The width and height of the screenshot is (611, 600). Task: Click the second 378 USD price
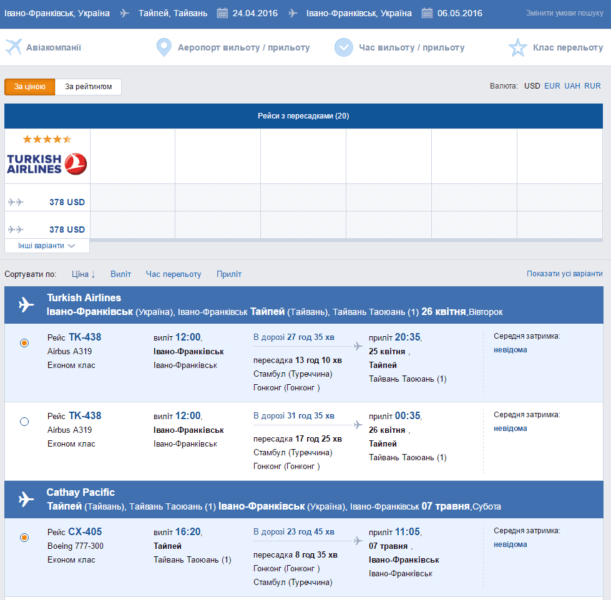point(67,229)
